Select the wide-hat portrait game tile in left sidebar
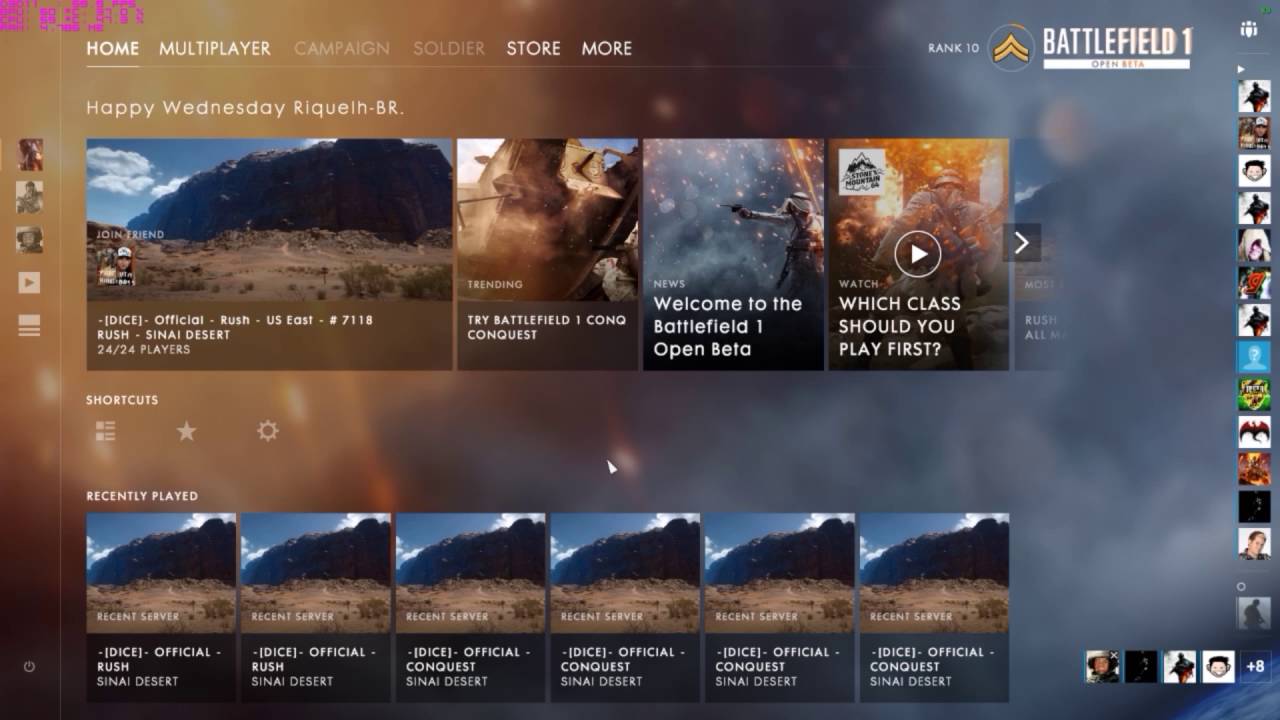This screenshot has height=720, width=1280. coord(30,240)
